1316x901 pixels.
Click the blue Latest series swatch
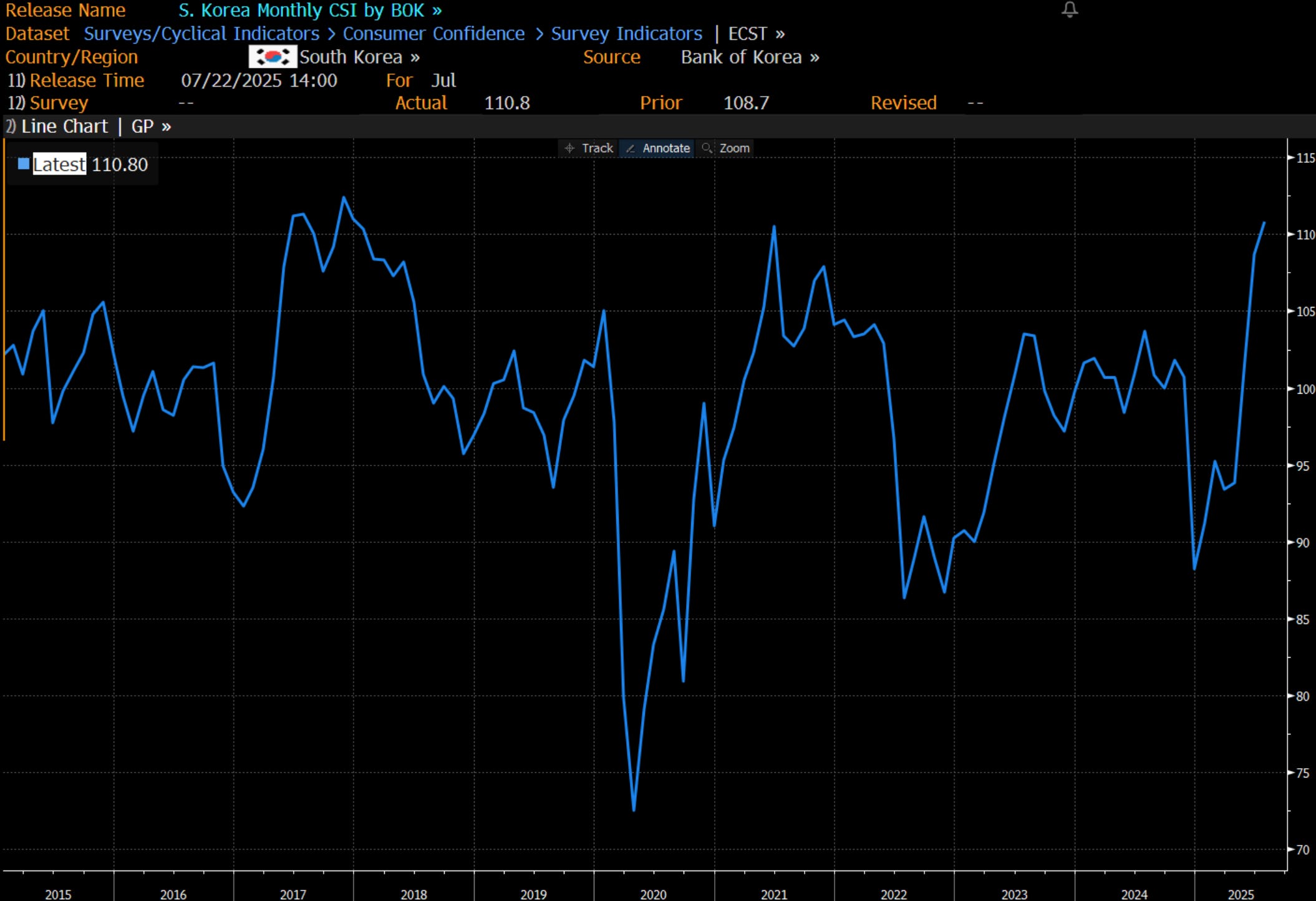click(24, 164)
